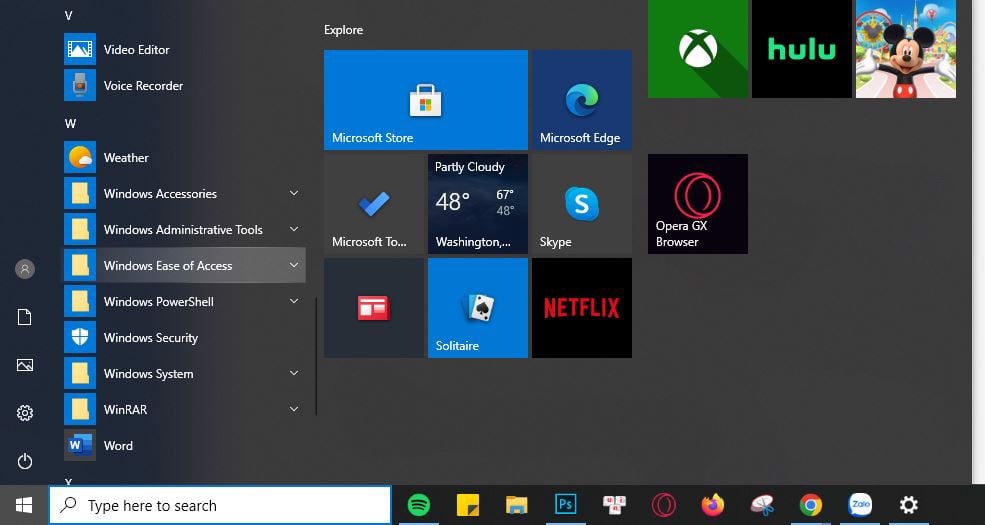985x525 pixels.
Task: Open the Opera GX taskbar icon
Action: [663, 505]
